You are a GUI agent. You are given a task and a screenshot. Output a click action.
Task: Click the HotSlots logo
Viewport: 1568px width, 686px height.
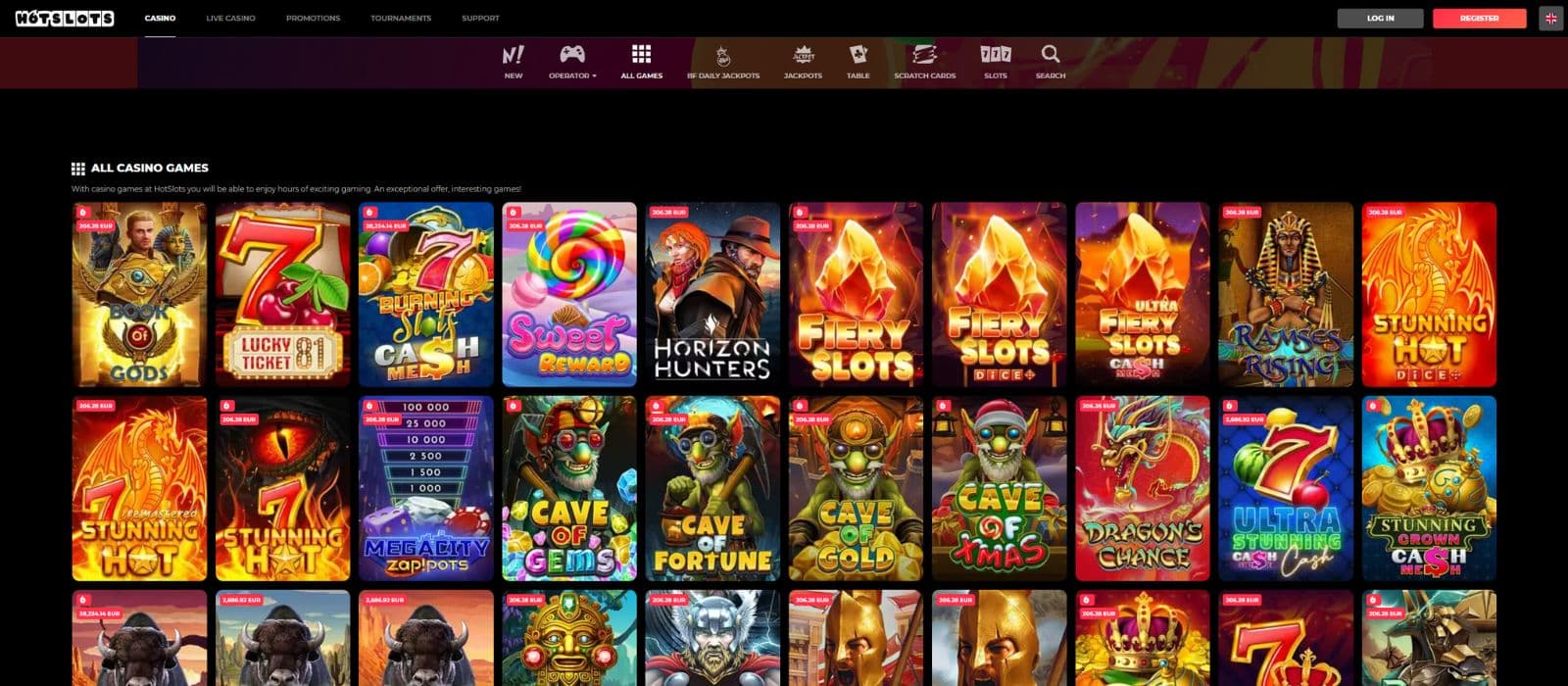click(65, 18)
